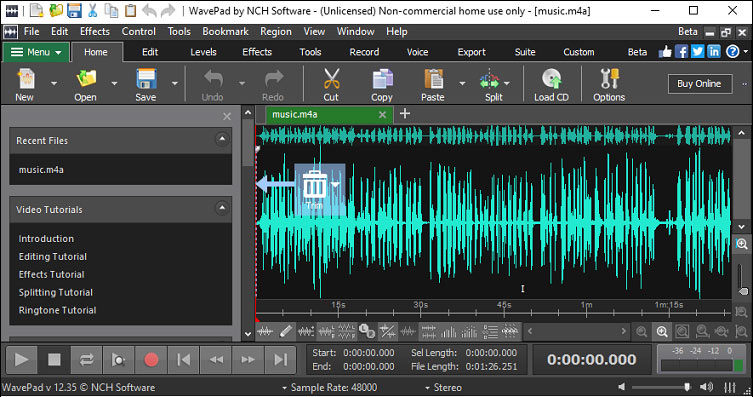The height and width of the screenshot is (397, 753).
Task: Open the dropdown arrow next to New
Action: pos(54,84)
